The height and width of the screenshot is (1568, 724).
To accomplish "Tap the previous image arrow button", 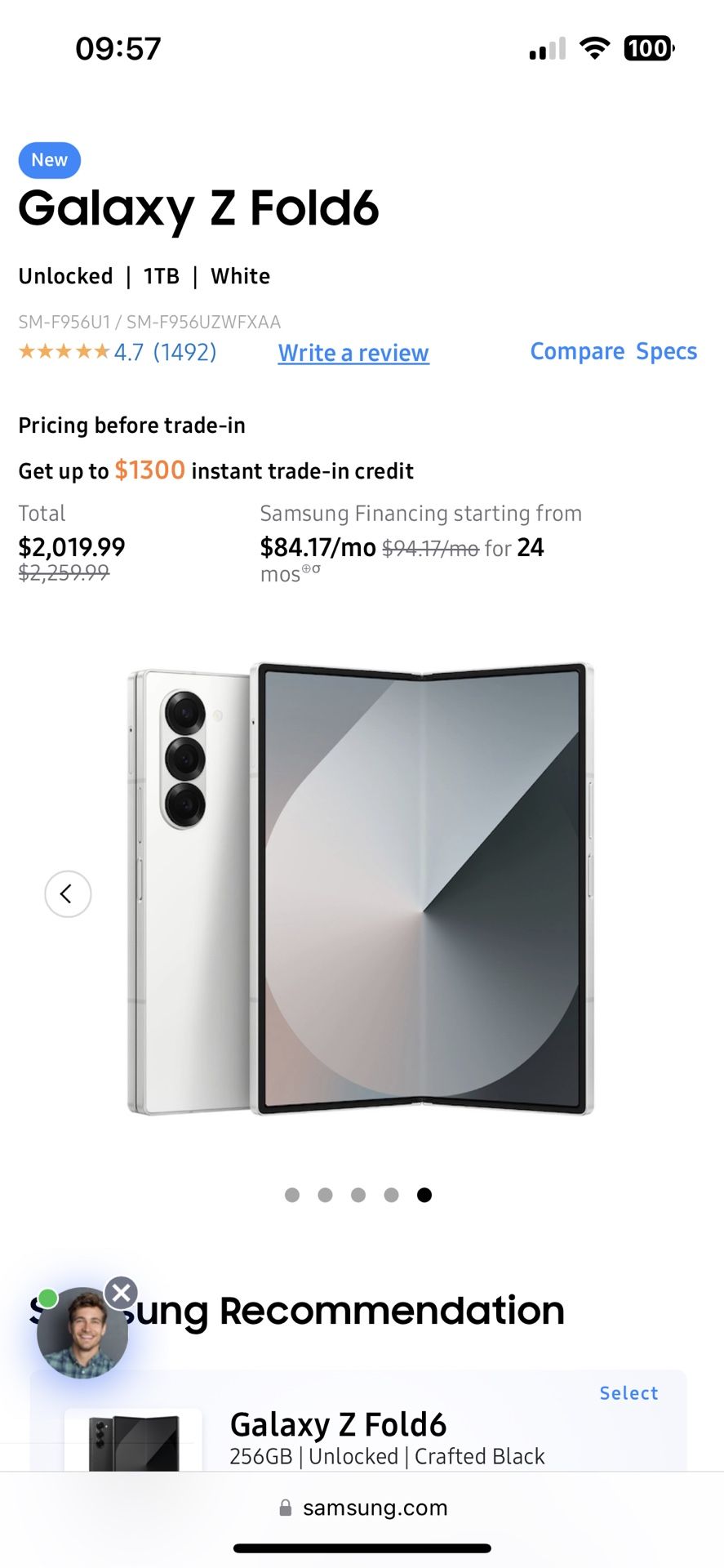I will click(68, 893).
